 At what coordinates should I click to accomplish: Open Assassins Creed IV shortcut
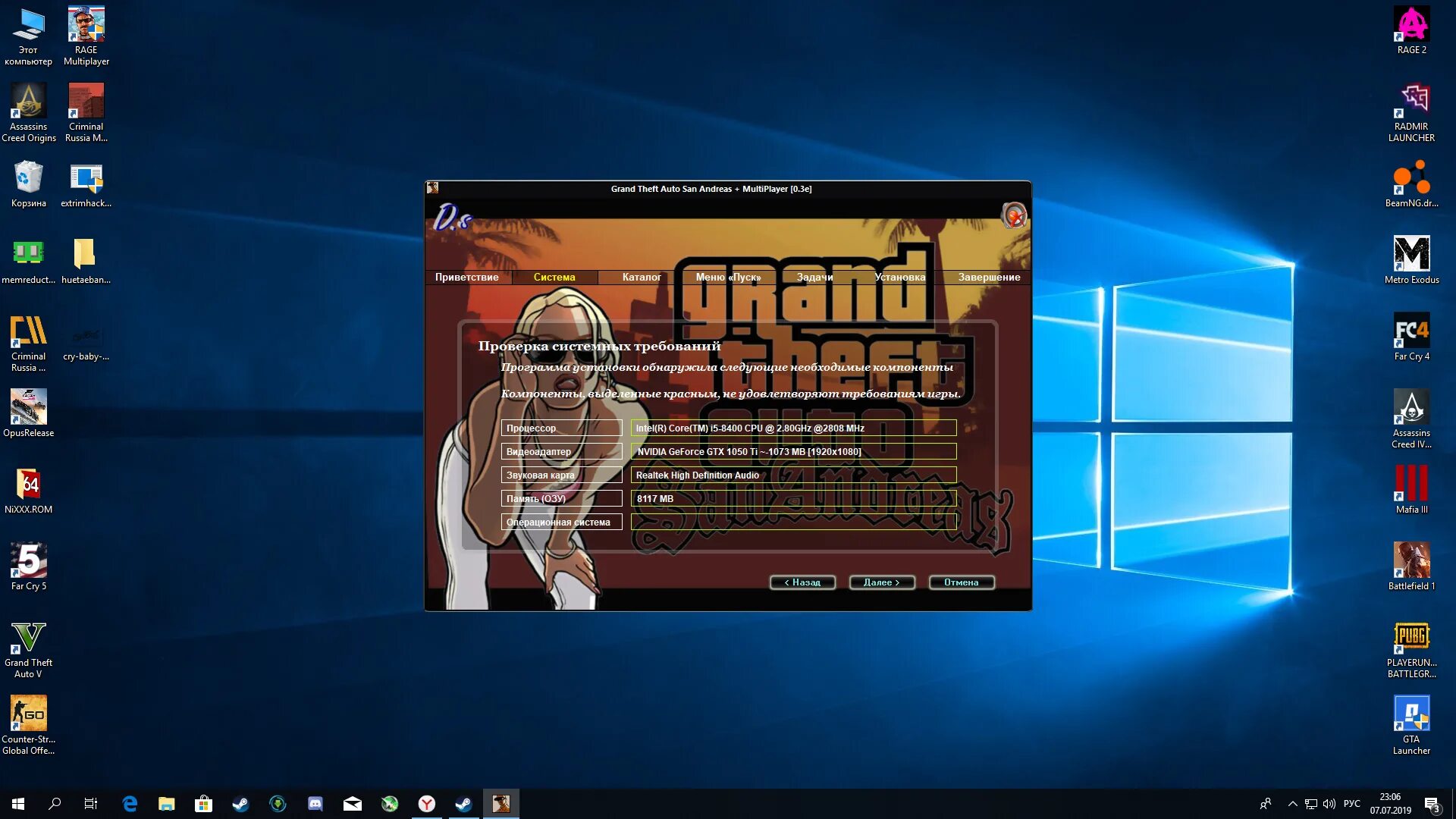pyautogui.click(x=1411, y=419)
